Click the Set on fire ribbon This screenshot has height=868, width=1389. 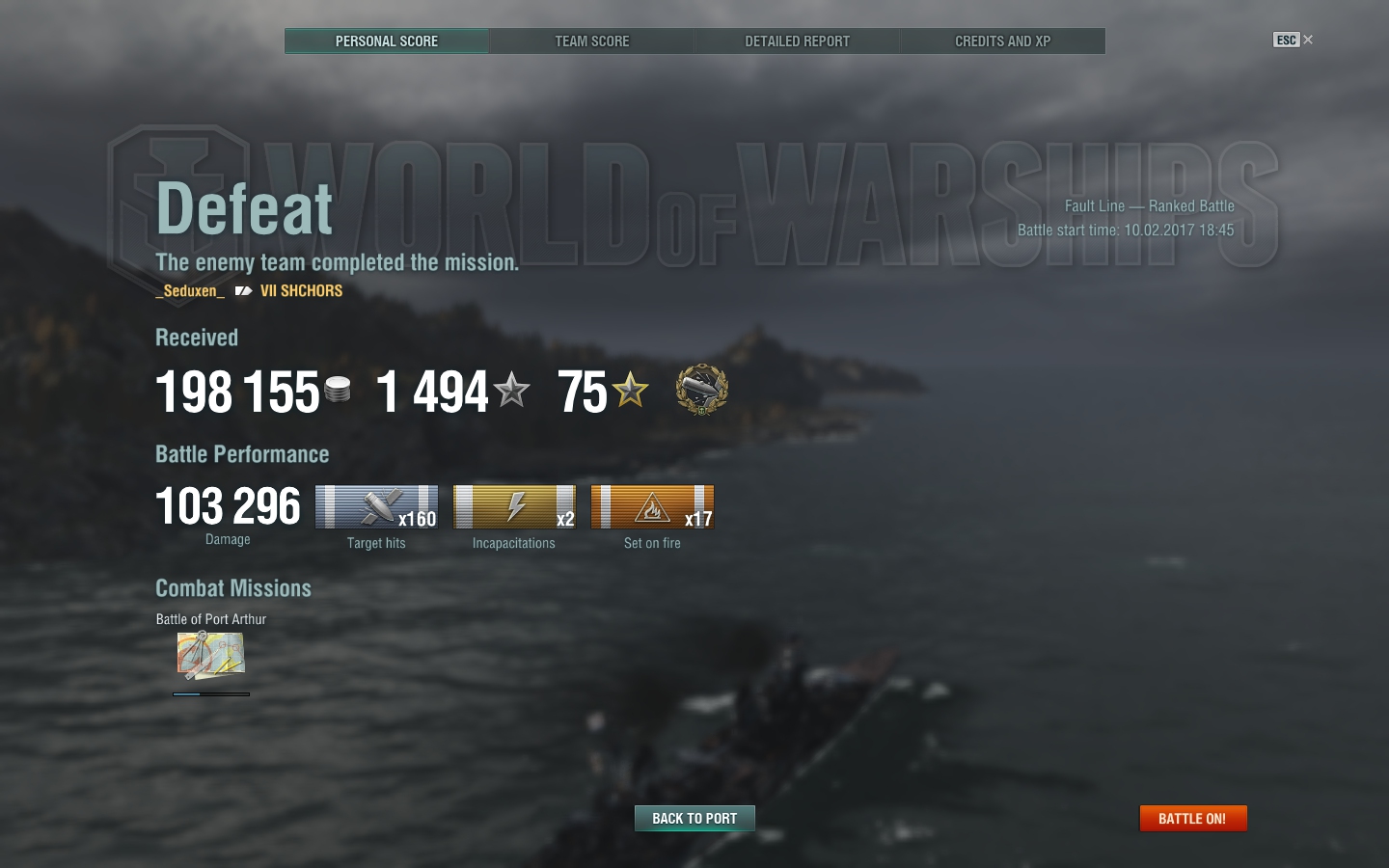point(653,507)
